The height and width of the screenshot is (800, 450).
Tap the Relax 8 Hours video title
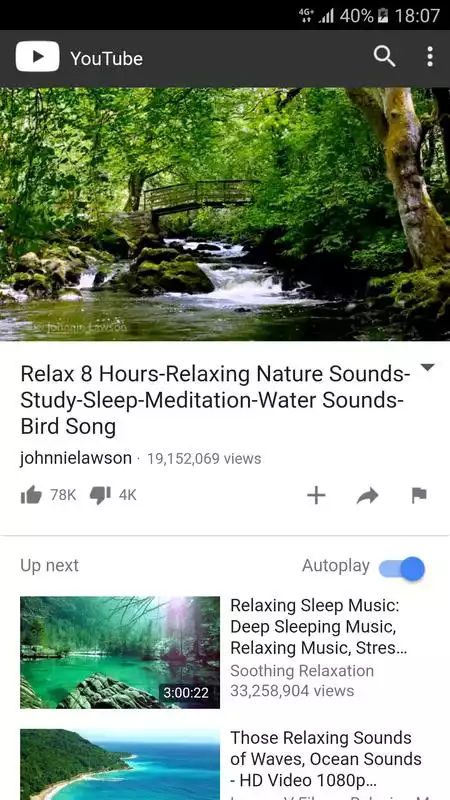[215, 401]
